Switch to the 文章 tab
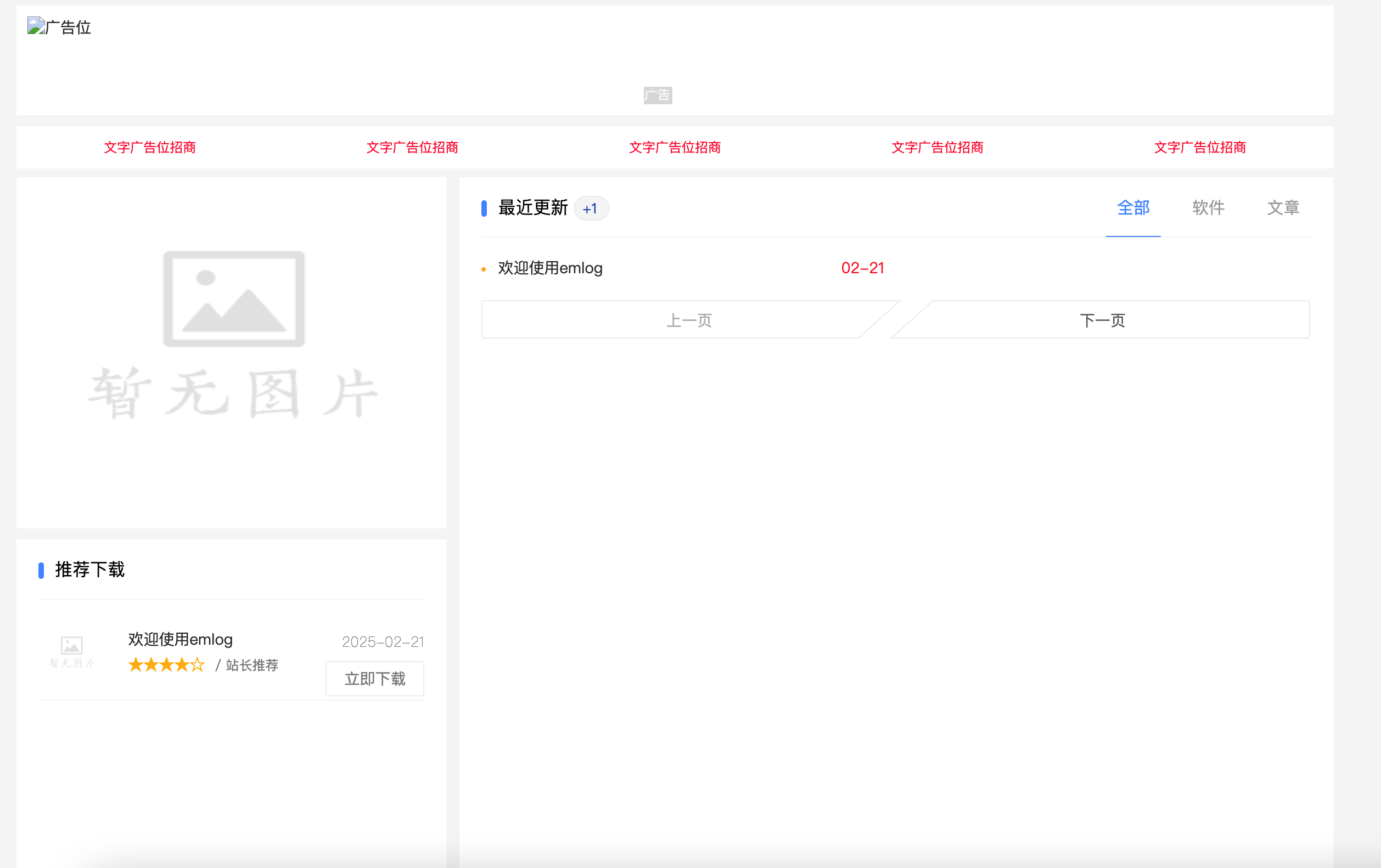The image size is (1381, 868). pyautogui.click(x=1283, y=208)
